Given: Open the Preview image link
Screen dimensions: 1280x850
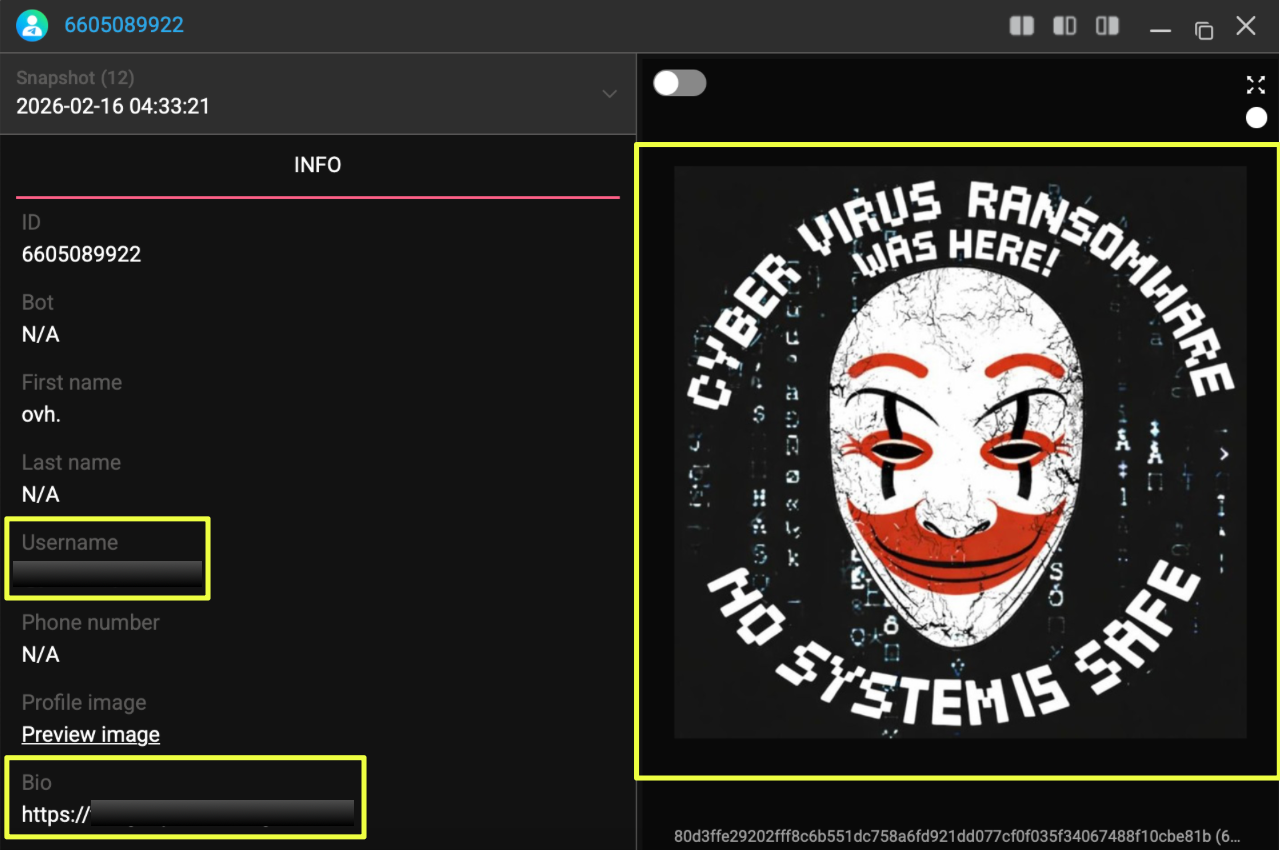Looking at the screenshot, I should (x=91, y=734).
